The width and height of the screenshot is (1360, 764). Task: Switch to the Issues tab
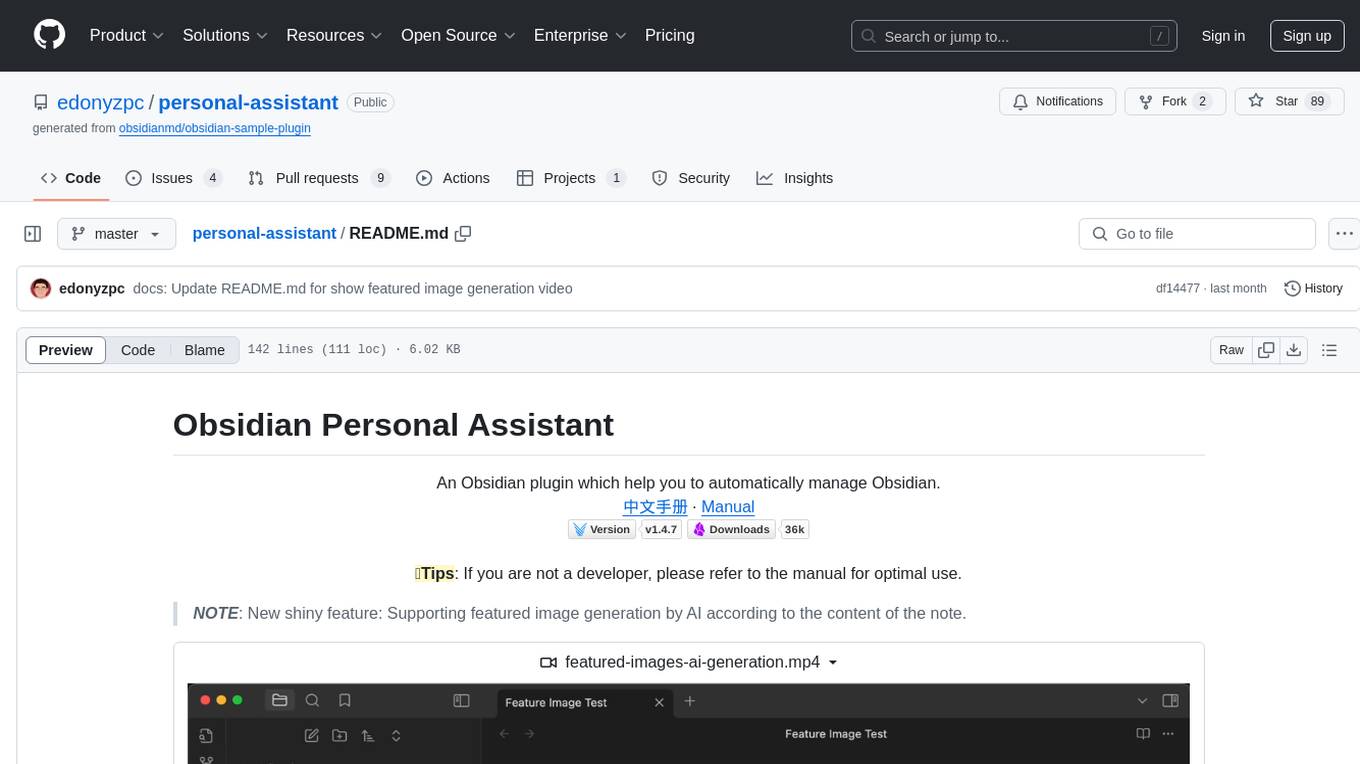pos(173,178)
